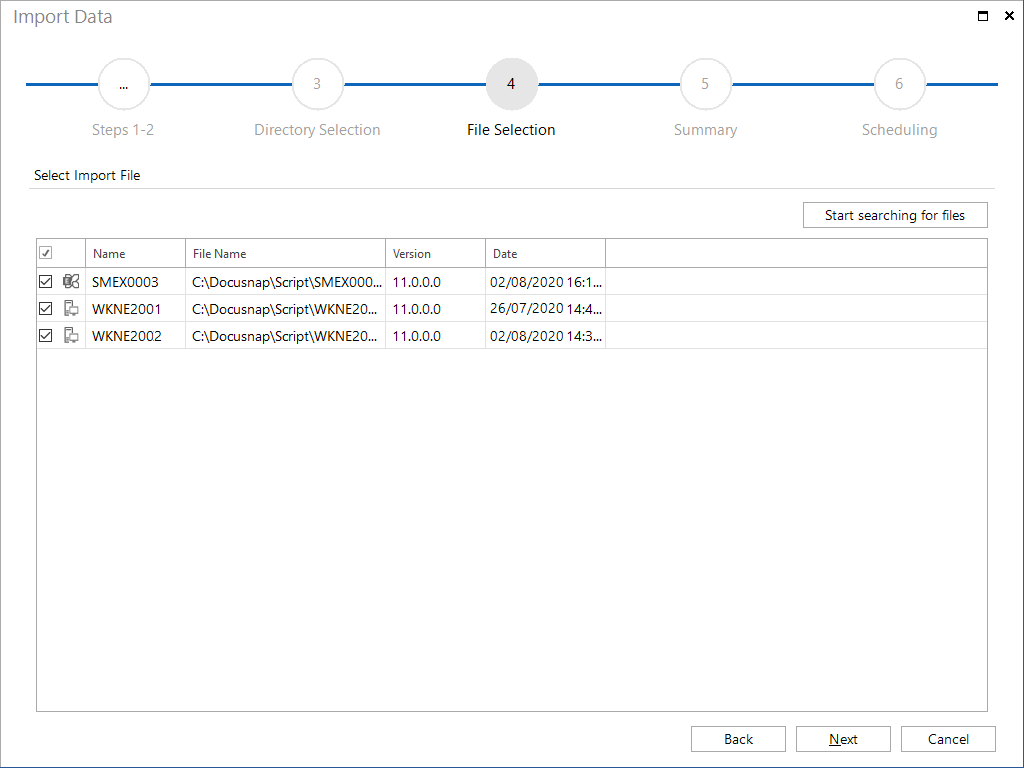The image size is (1024, 768).
Task: Jump to step 6 Scheduling
Action: tap(899, 84)
